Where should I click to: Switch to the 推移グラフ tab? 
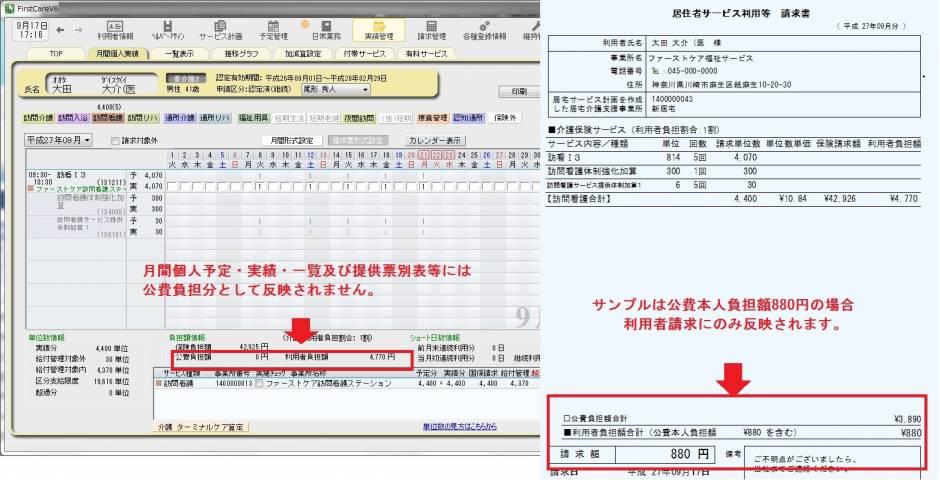click(240, 54)
